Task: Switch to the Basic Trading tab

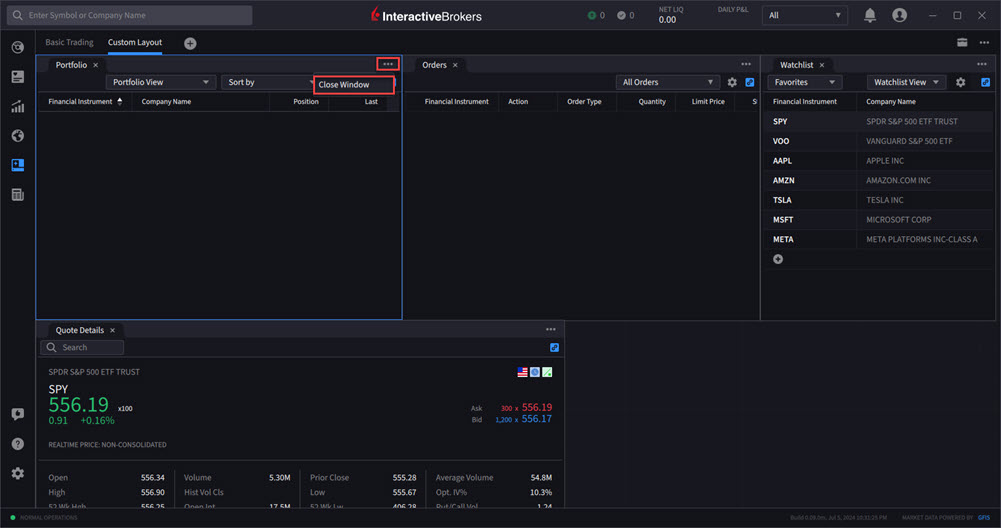Action: [x=69, y=42]
